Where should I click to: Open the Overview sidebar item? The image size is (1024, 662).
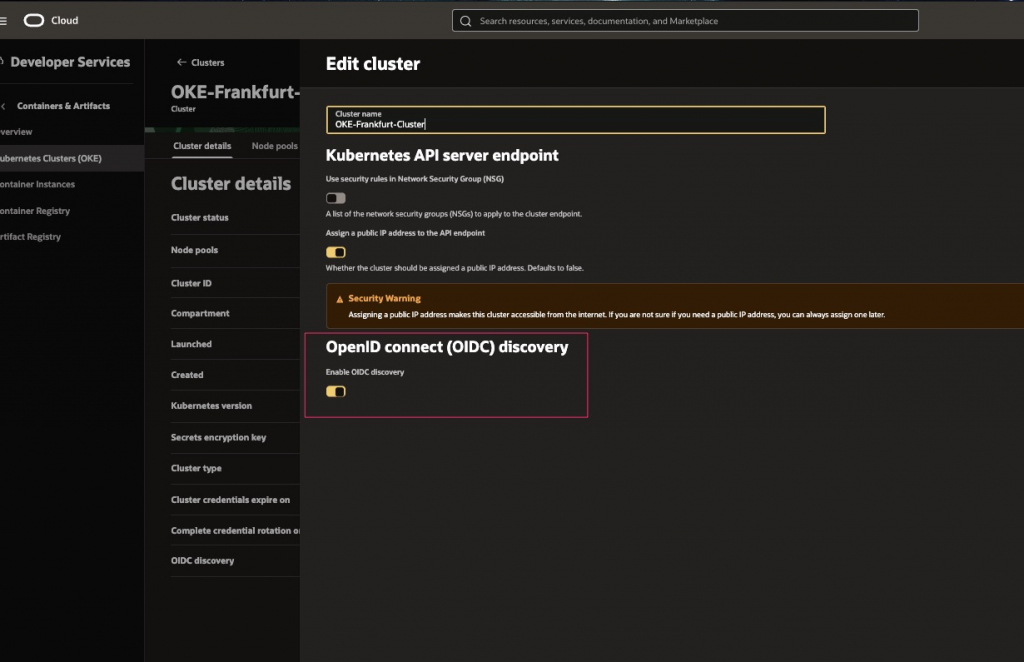pyautogui.click(x=16, y=132)
